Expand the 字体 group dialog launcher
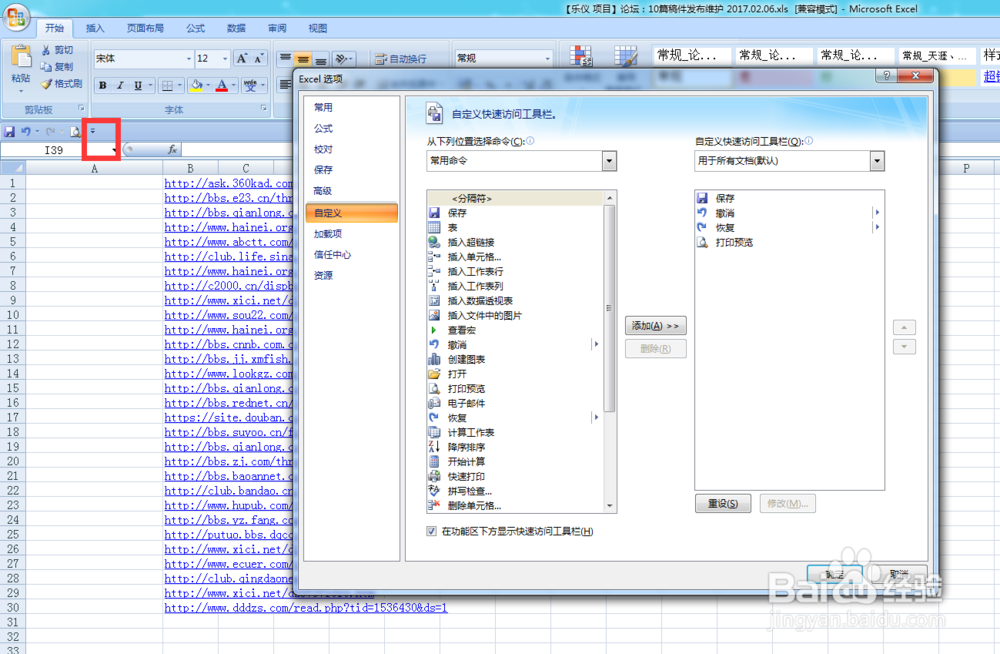1000x654 pixels. pyautogui.click(x=264, y=108)
